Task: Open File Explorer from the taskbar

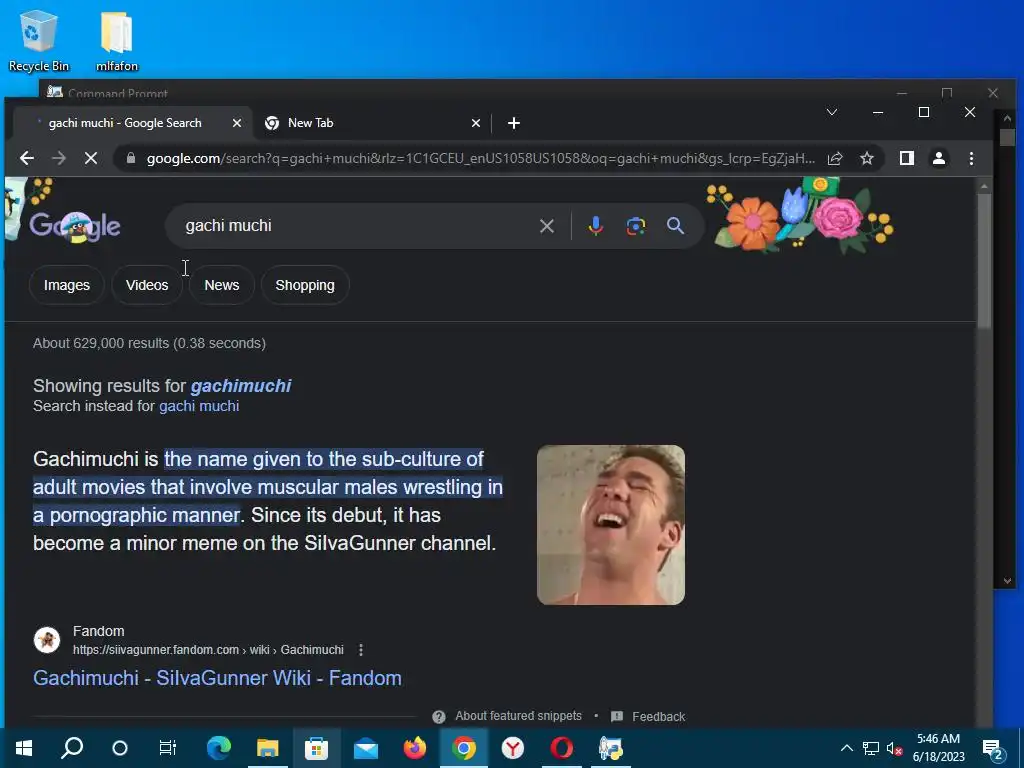Action: [x=267, y=748]
